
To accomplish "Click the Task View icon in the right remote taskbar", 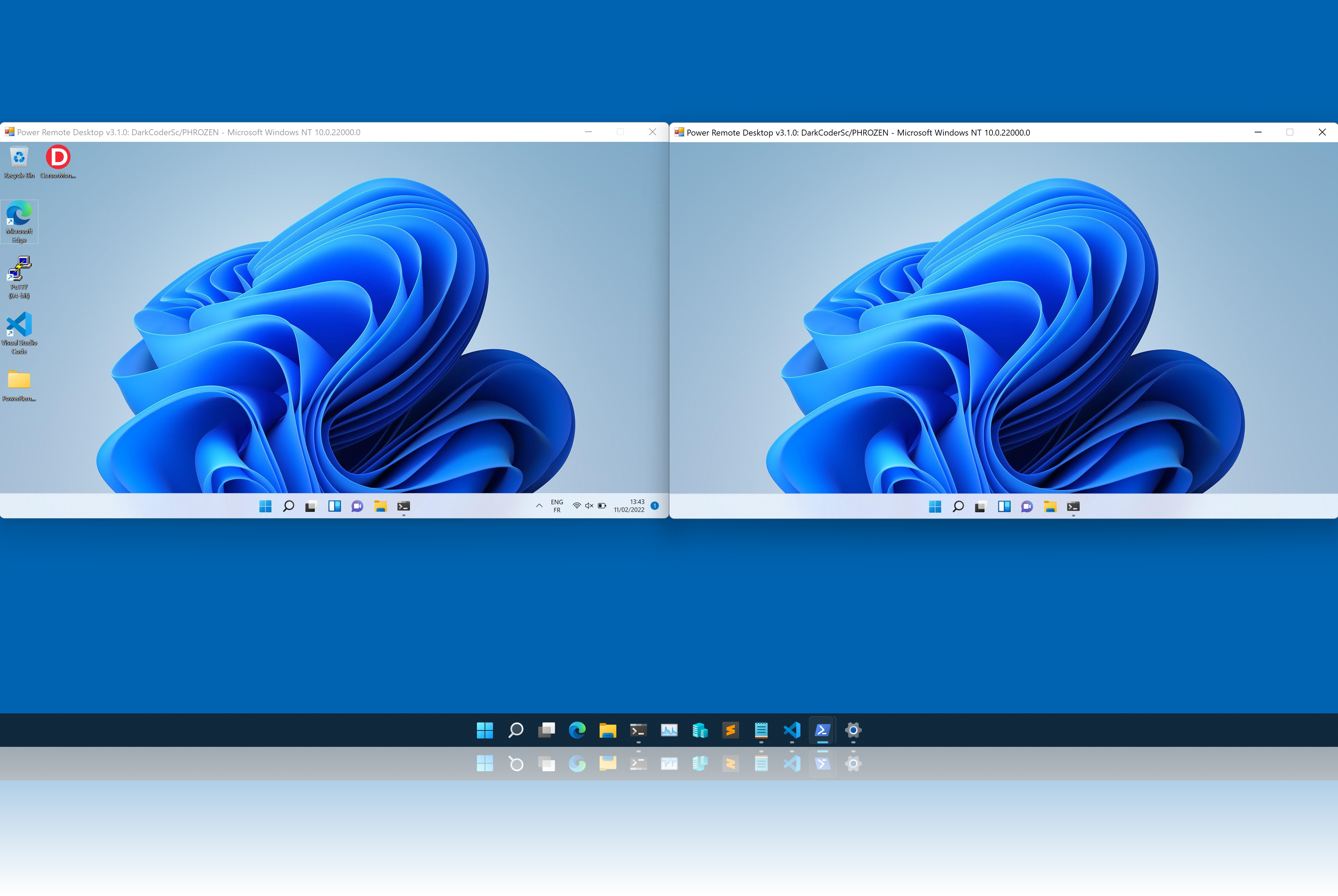I will click(981, 507).
